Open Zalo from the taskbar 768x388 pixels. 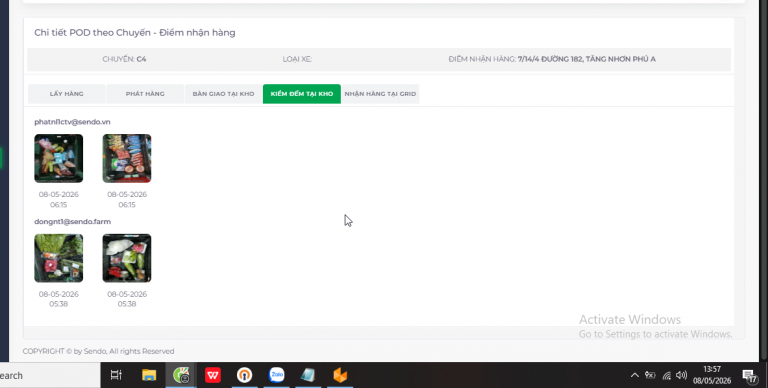tap(277, 375)
